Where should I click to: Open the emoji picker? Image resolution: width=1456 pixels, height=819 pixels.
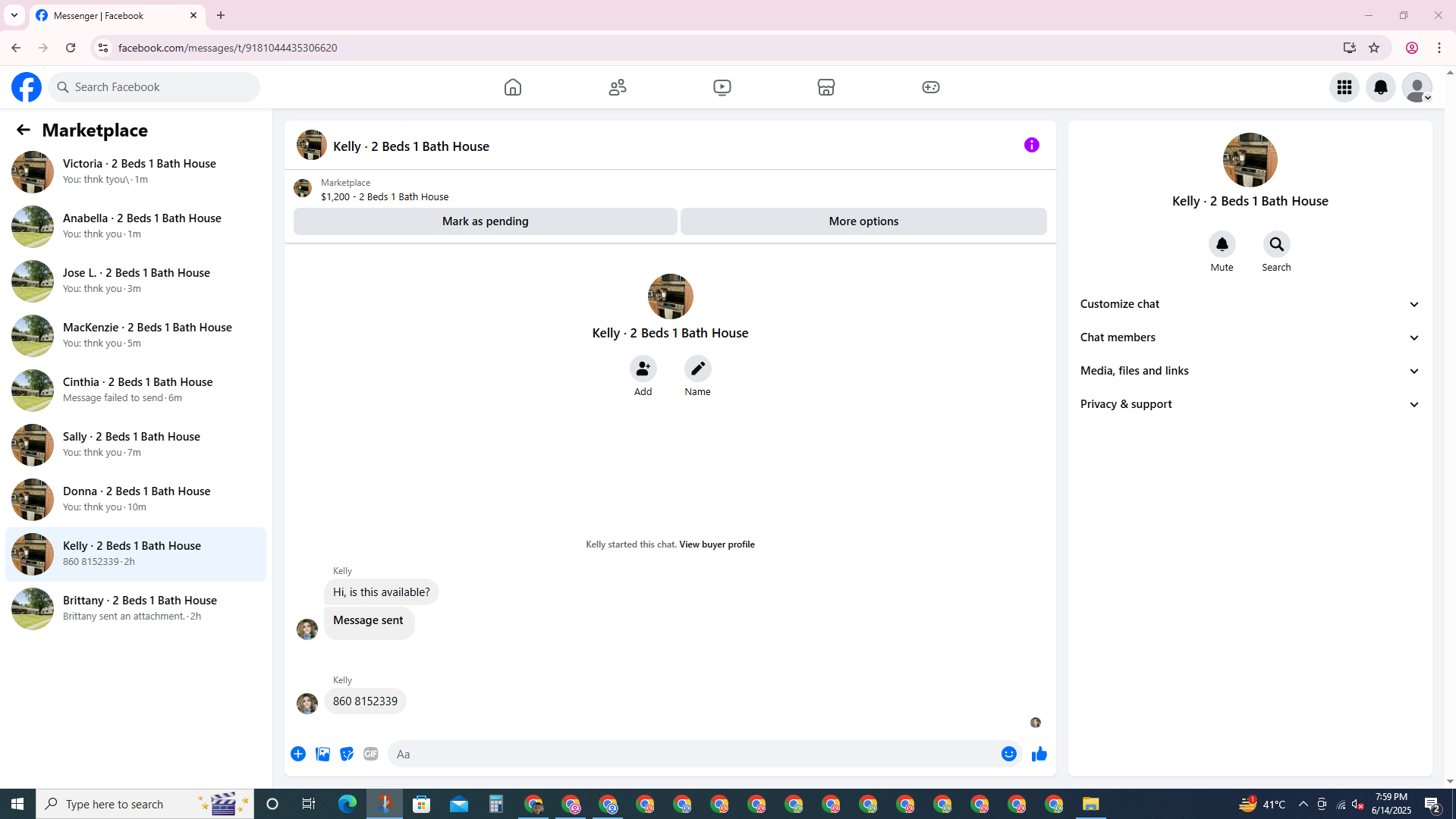[1009, 754]
